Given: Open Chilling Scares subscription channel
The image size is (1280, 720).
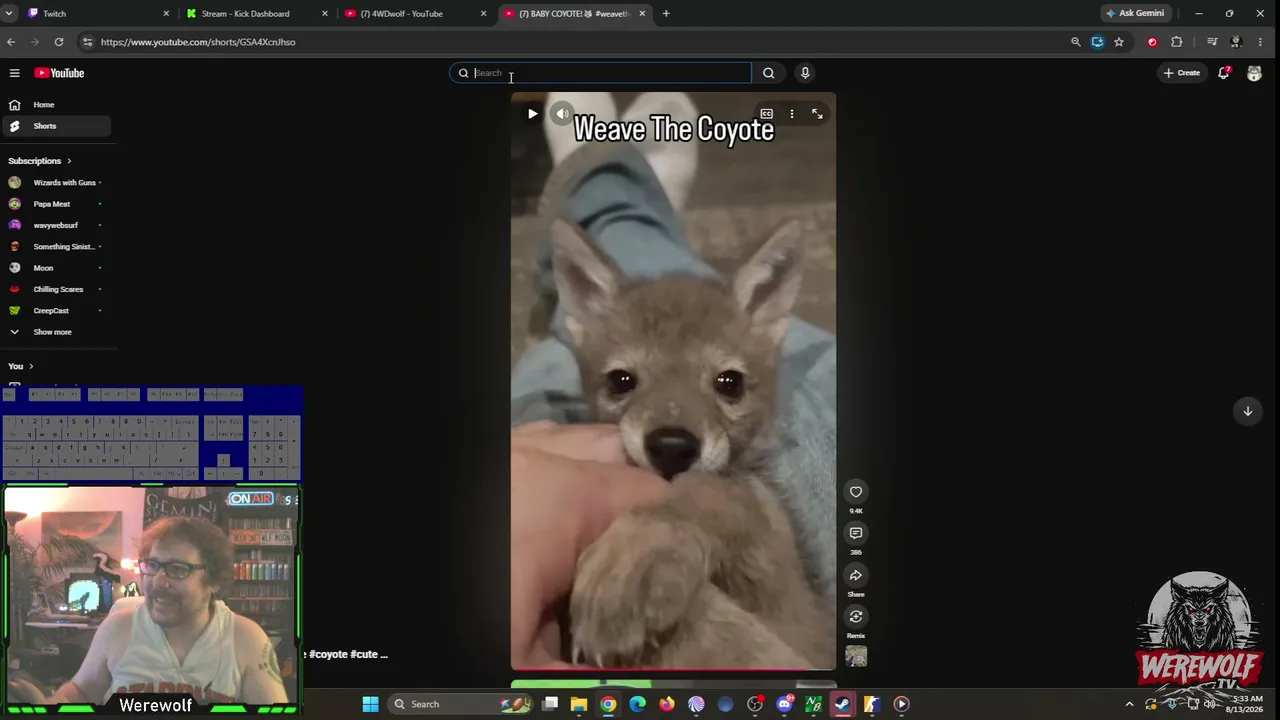Looking at the screenshot, I should pos(55,289).
